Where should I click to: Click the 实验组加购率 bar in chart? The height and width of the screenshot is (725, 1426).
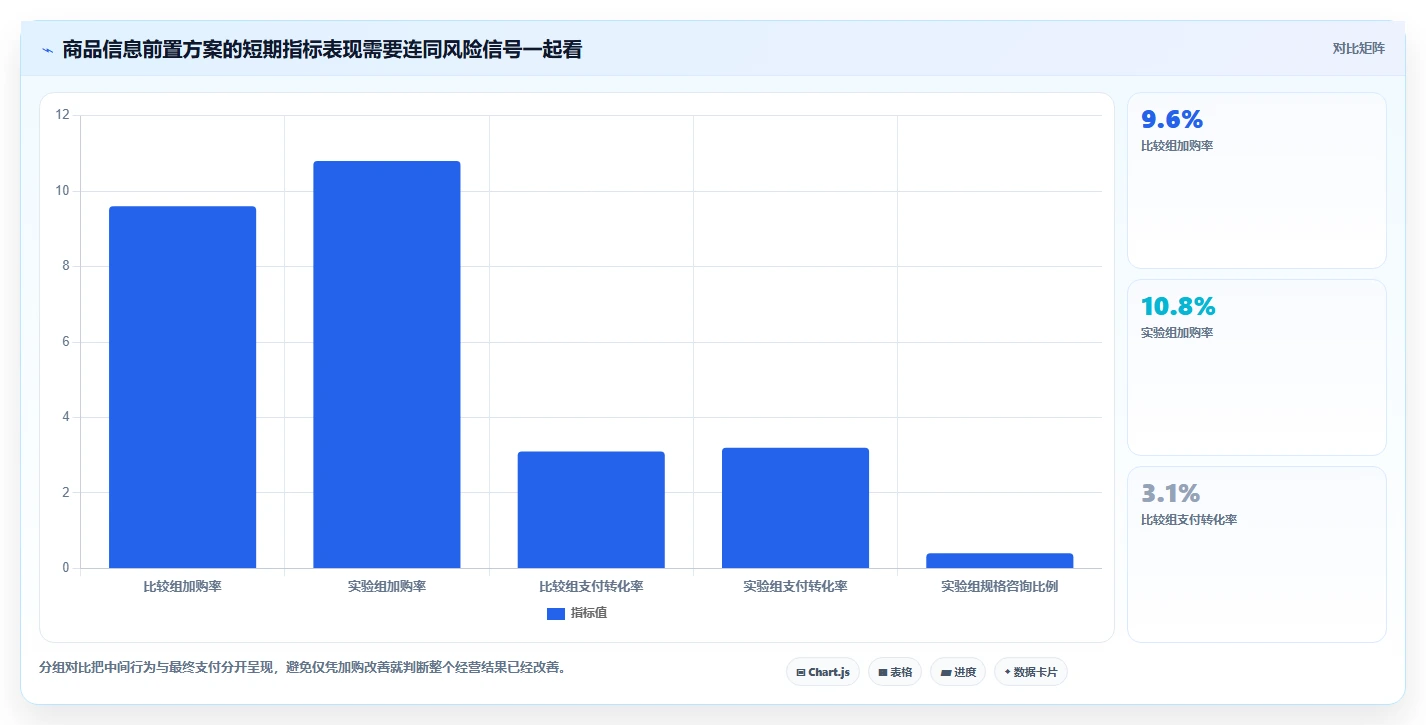[x=387, y=364]
